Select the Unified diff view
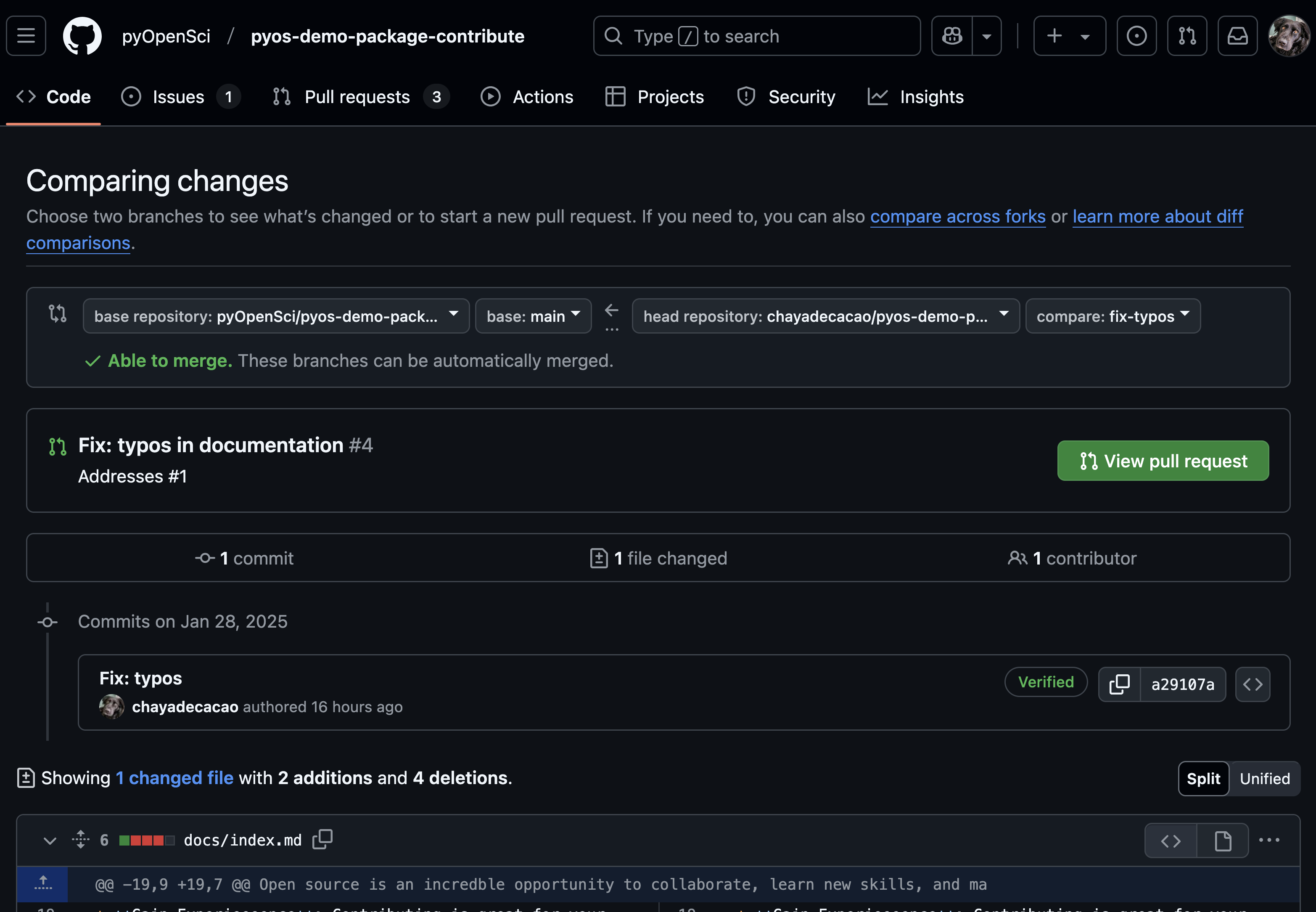Image resolution: width=1316 pixels, height=912 pixels. pos(1265,779)
